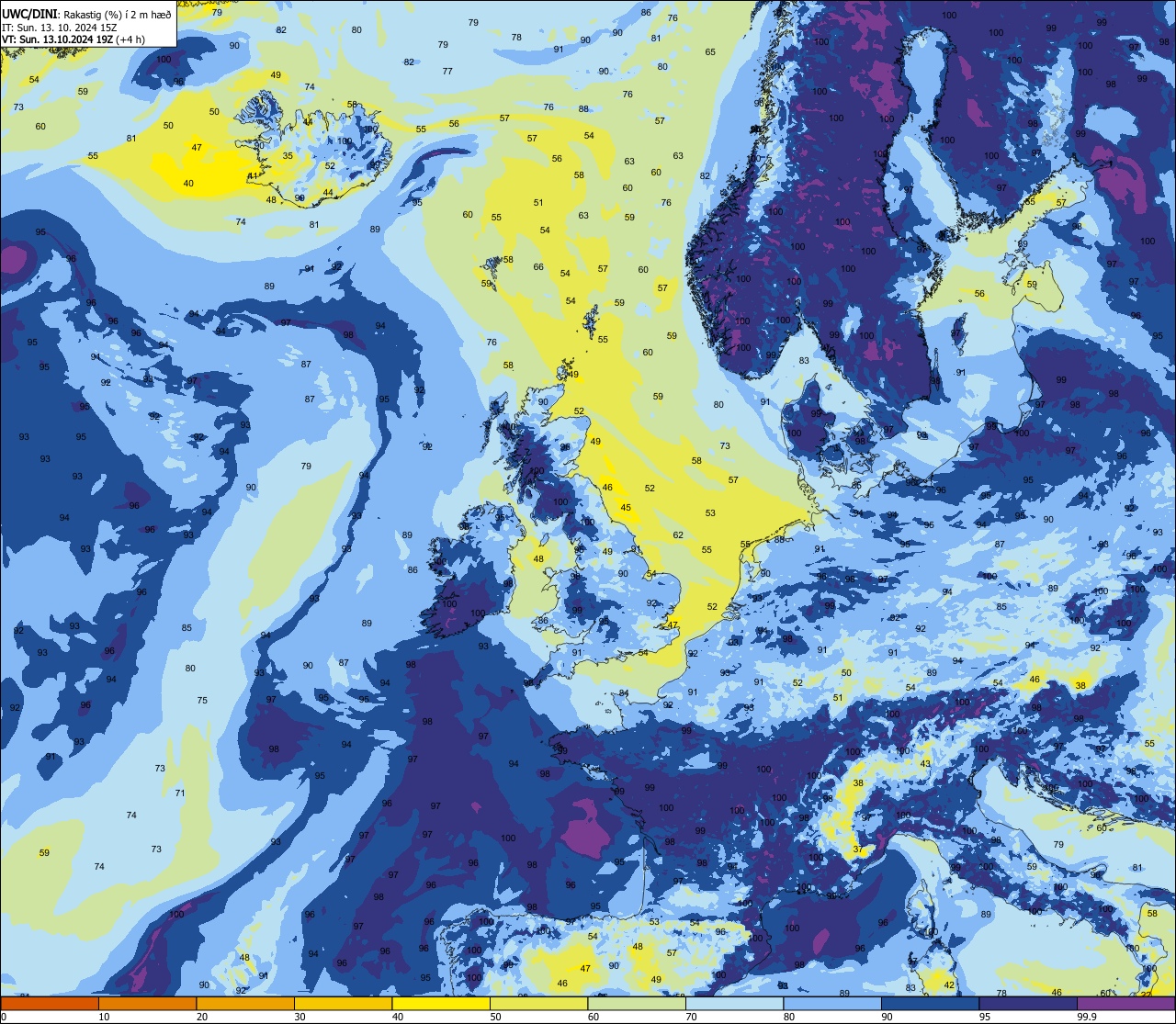The image size is (1176, 1024).
Task: Click the '40' value southwest of Iceland
Action: click(188, 184)
